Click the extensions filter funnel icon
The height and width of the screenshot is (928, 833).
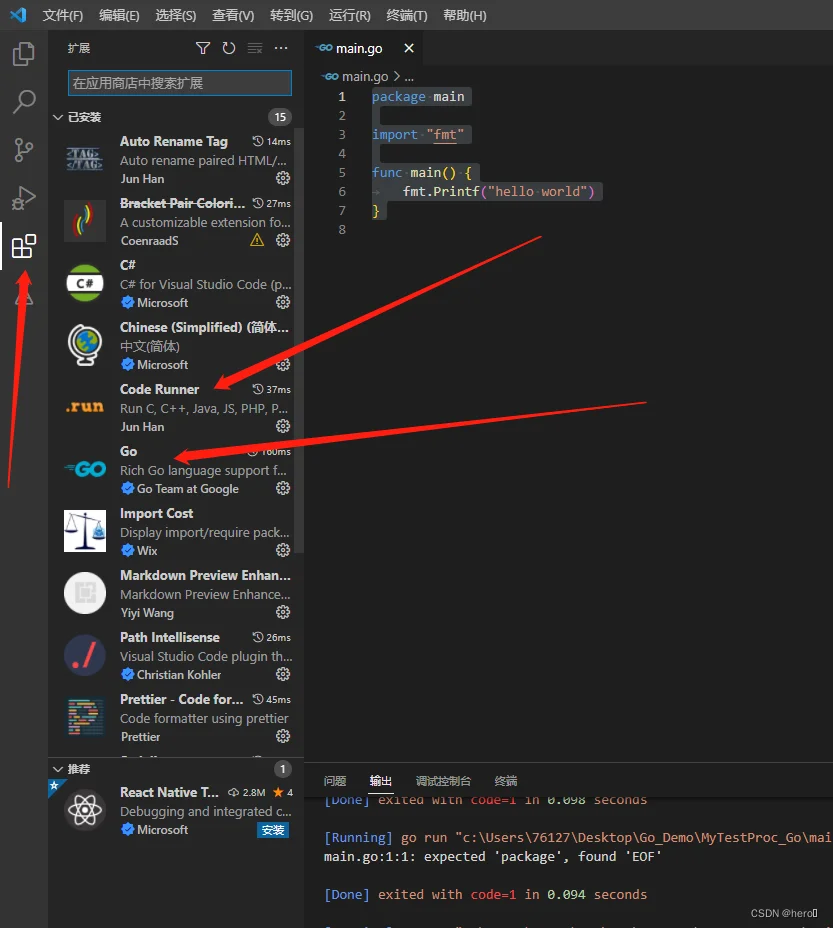pyautogui.click(x=203, y=48)
